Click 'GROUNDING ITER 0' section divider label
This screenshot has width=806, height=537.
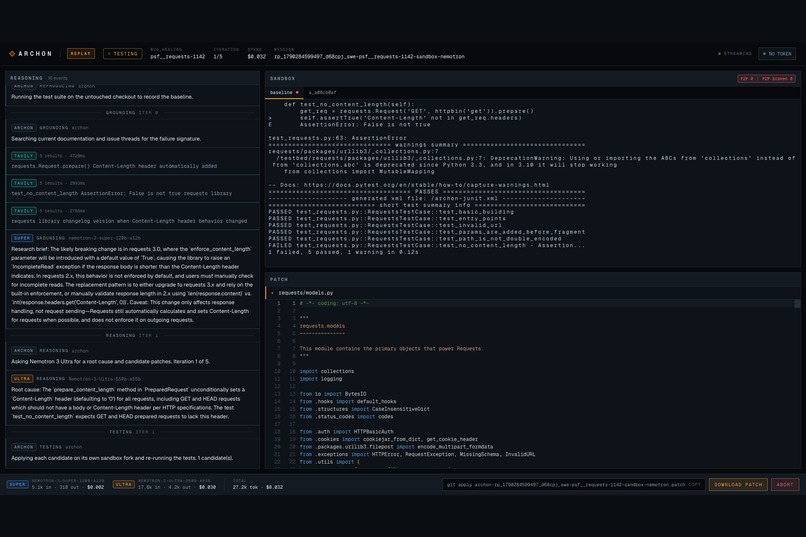click(x=132, y=113)
